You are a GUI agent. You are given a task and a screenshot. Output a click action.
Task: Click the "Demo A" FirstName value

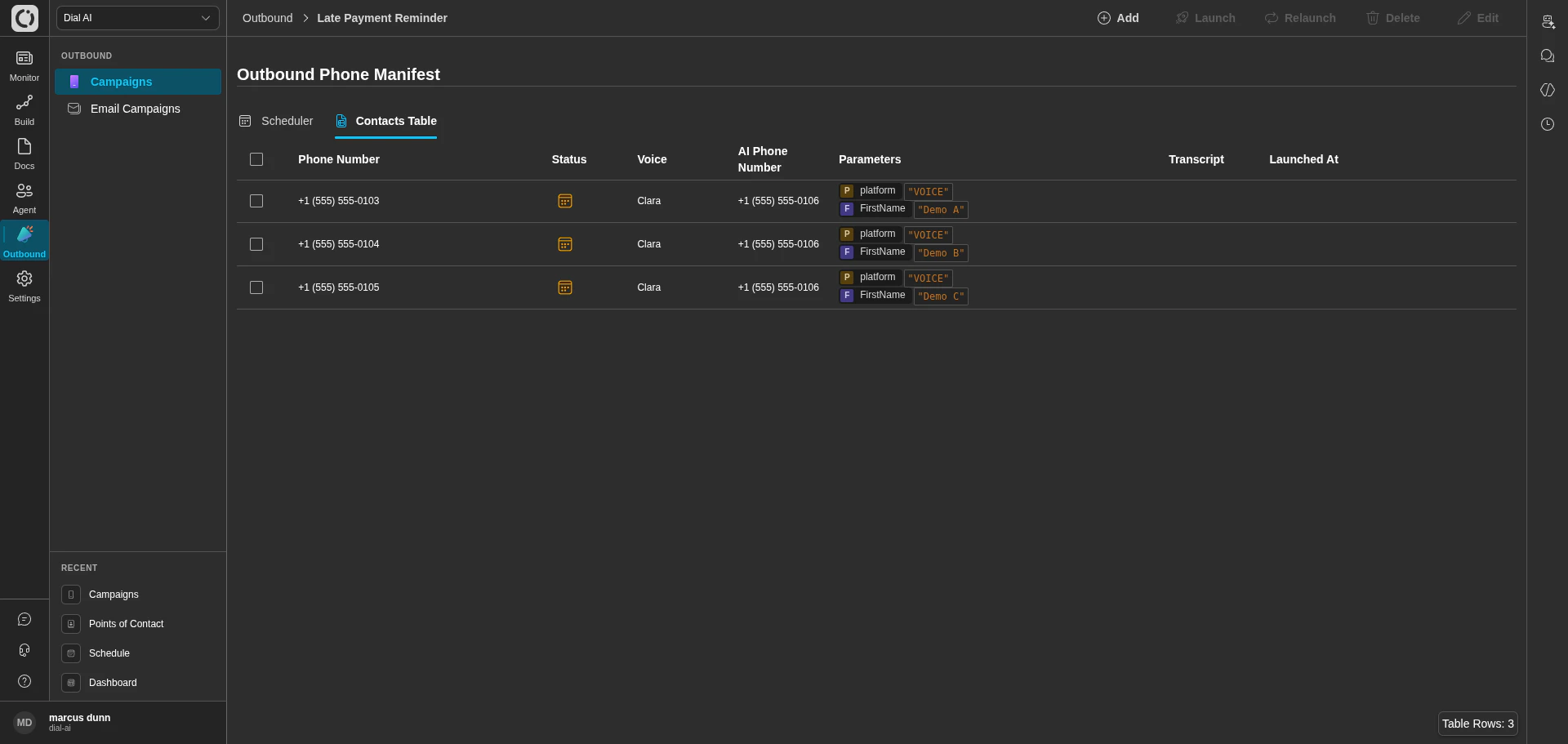click(941, 210)
